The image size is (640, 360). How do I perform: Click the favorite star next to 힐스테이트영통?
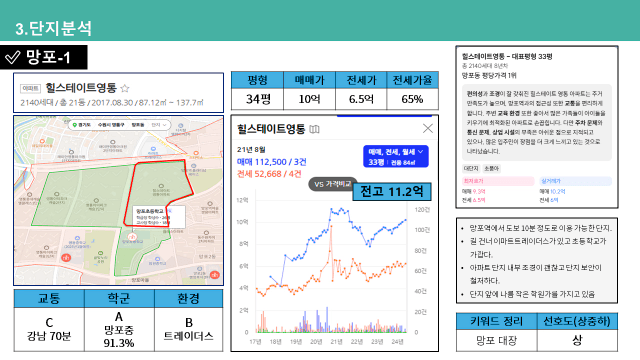pos(125,88)
